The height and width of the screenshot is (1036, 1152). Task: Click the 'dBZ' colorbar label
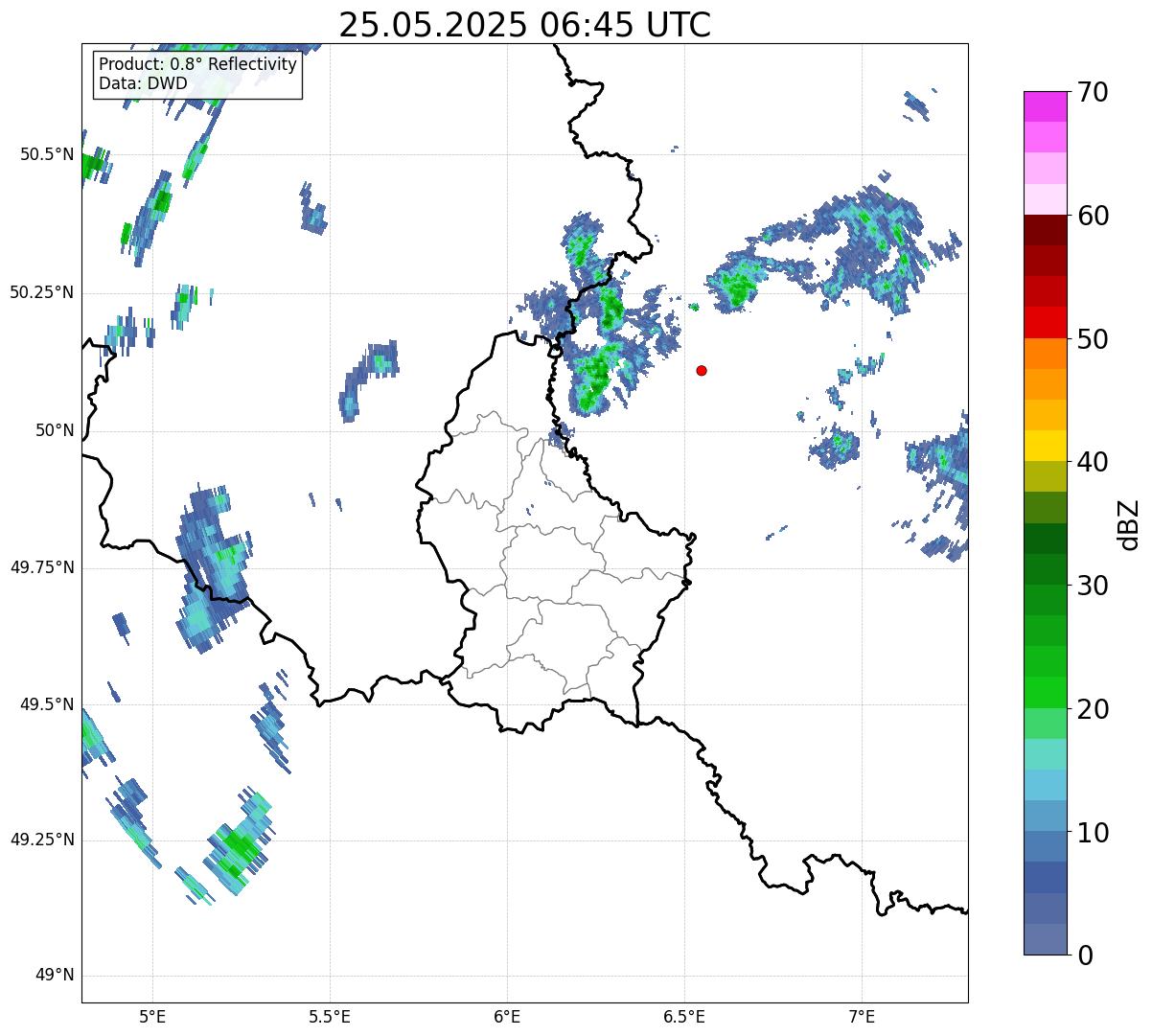1129,523
